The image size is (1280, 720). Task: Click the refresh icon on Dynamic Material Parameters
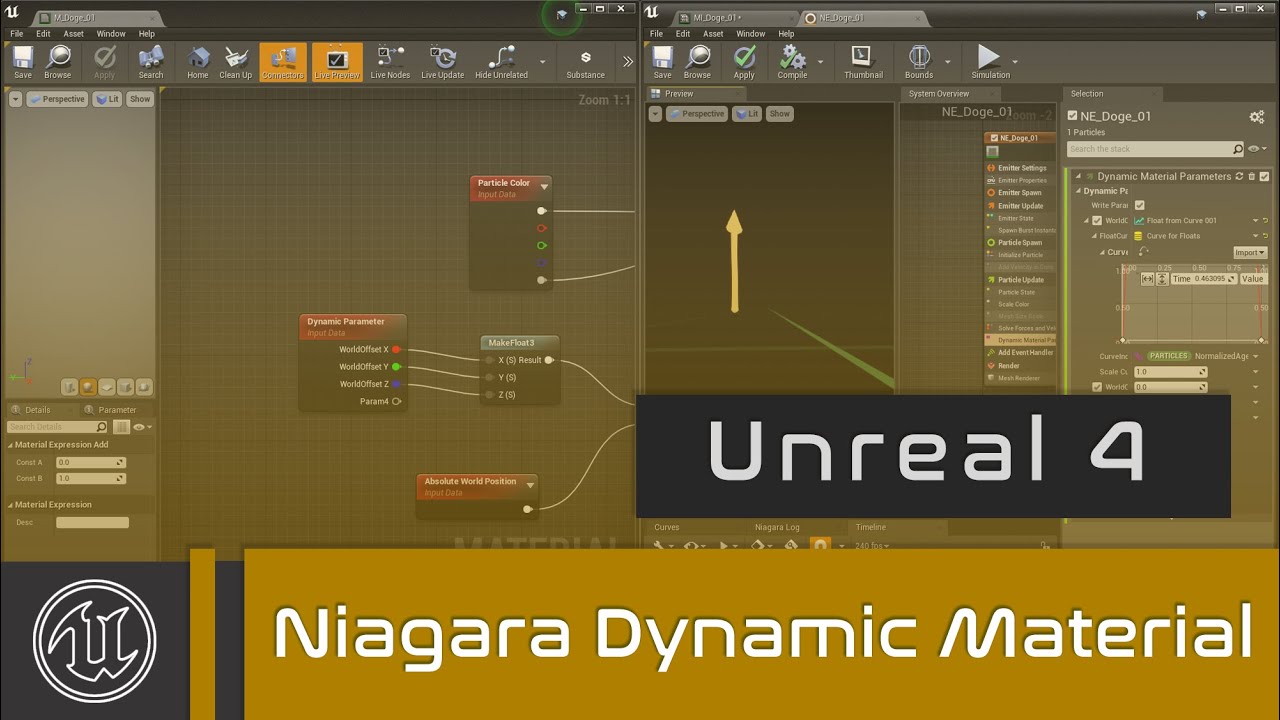1239,176
